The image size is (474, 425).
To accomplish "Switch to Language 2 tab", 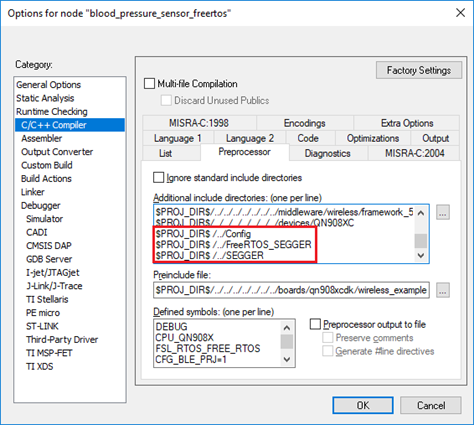I will pos(250,138).
